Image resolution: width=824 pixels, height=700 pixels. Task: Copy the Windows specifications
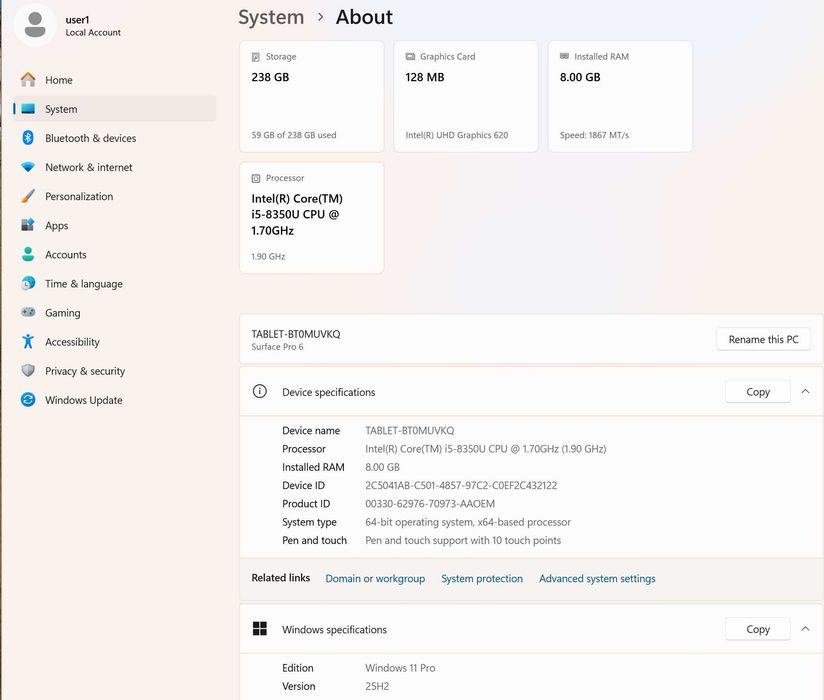click(758, 629)
